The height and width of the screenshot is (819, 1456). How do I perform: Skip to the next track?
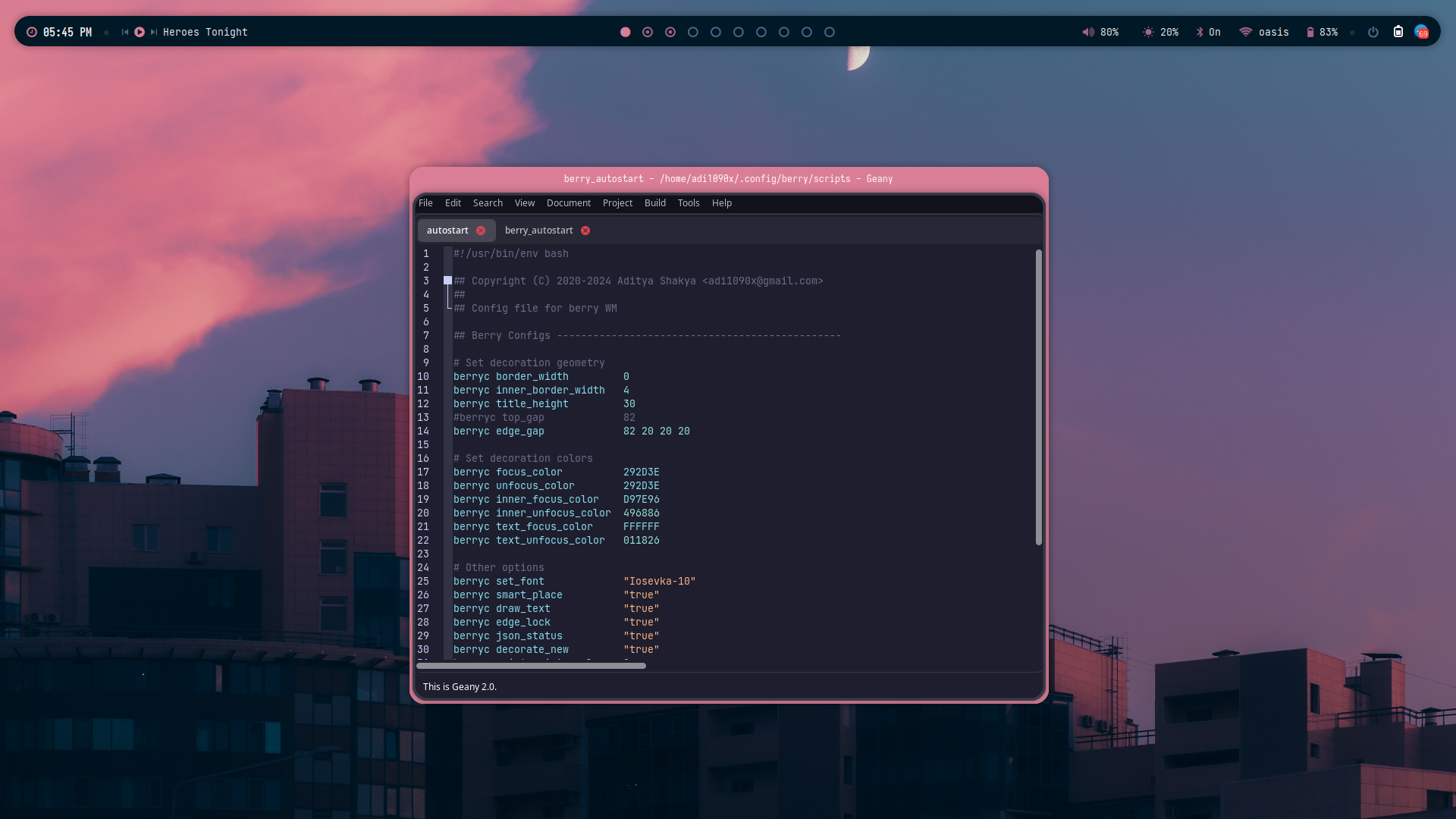pyautogui.click(x=154, y=32)
